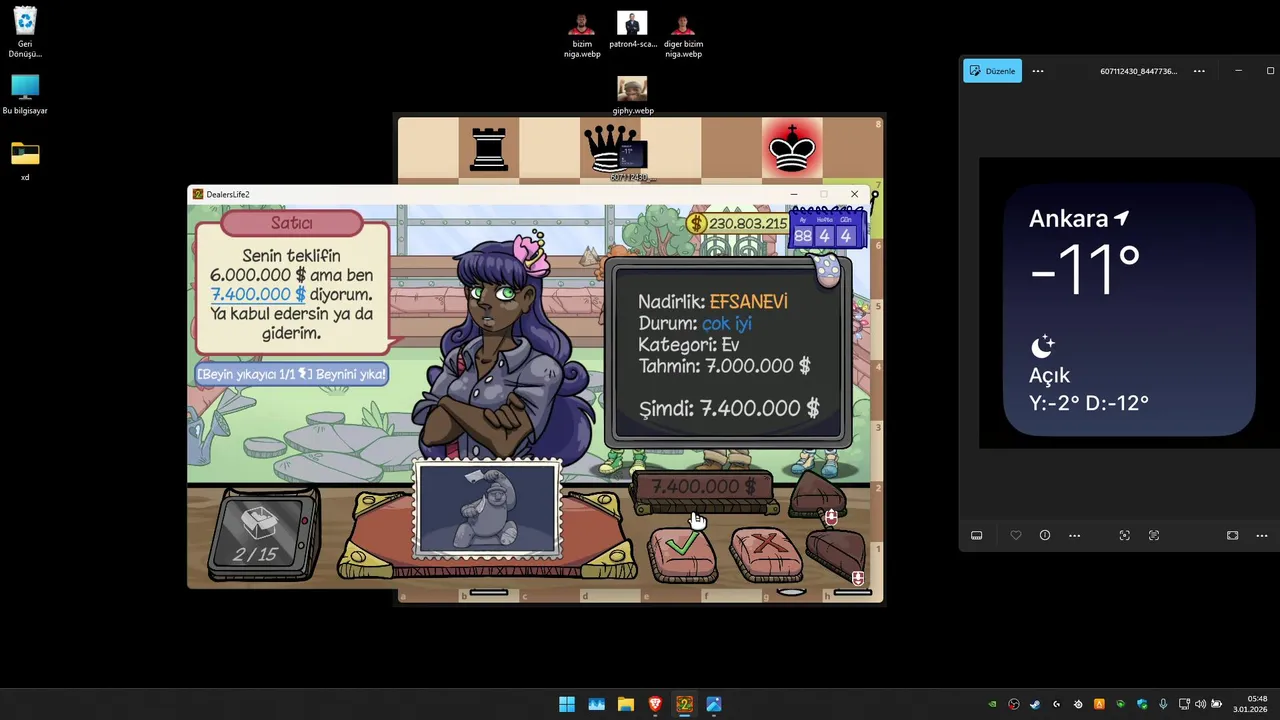Select the diger bizim niga.webp file

click(x=683, y=35)
